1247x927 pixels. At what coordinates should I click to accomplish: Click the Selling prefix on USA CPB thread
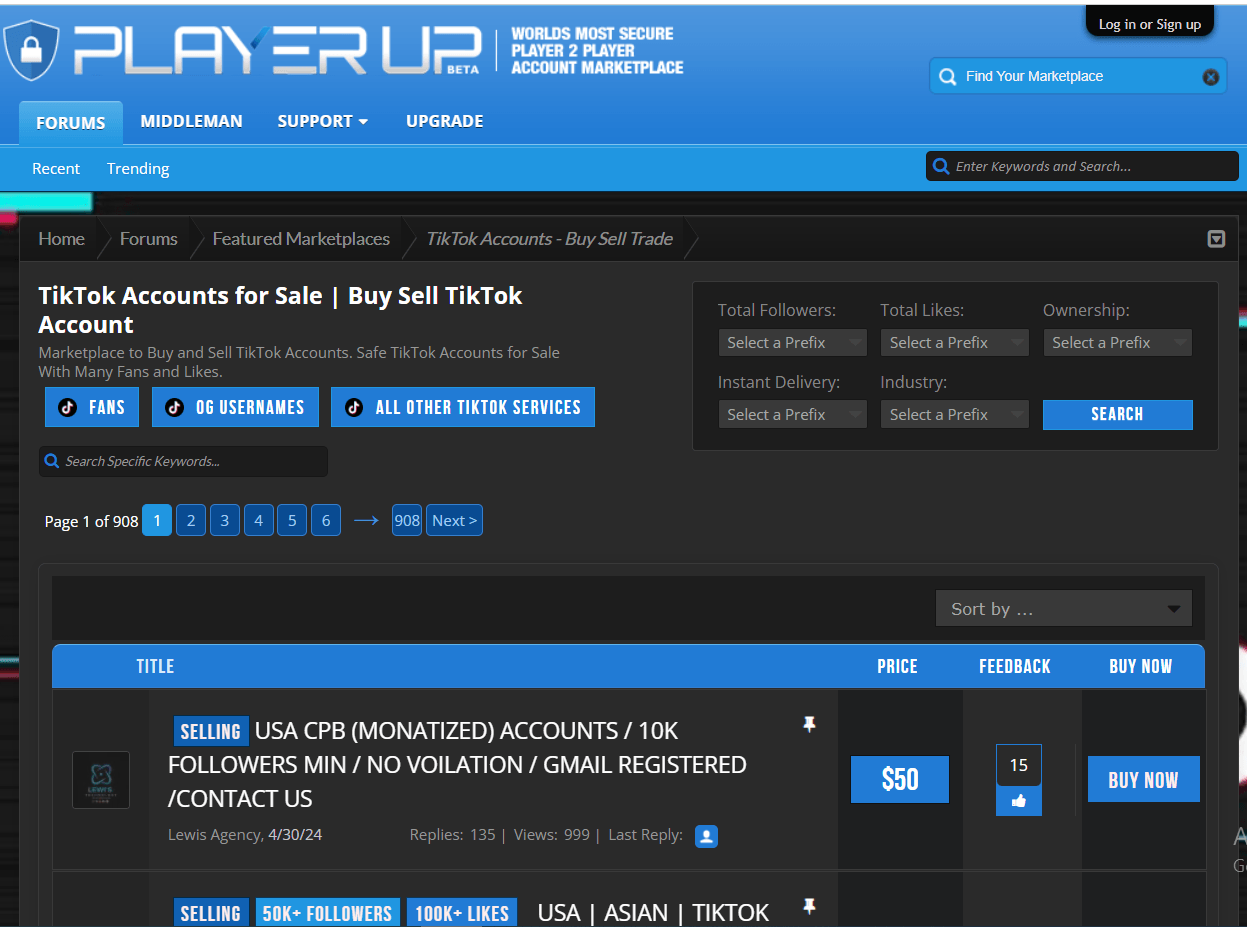tap(211, 732)
